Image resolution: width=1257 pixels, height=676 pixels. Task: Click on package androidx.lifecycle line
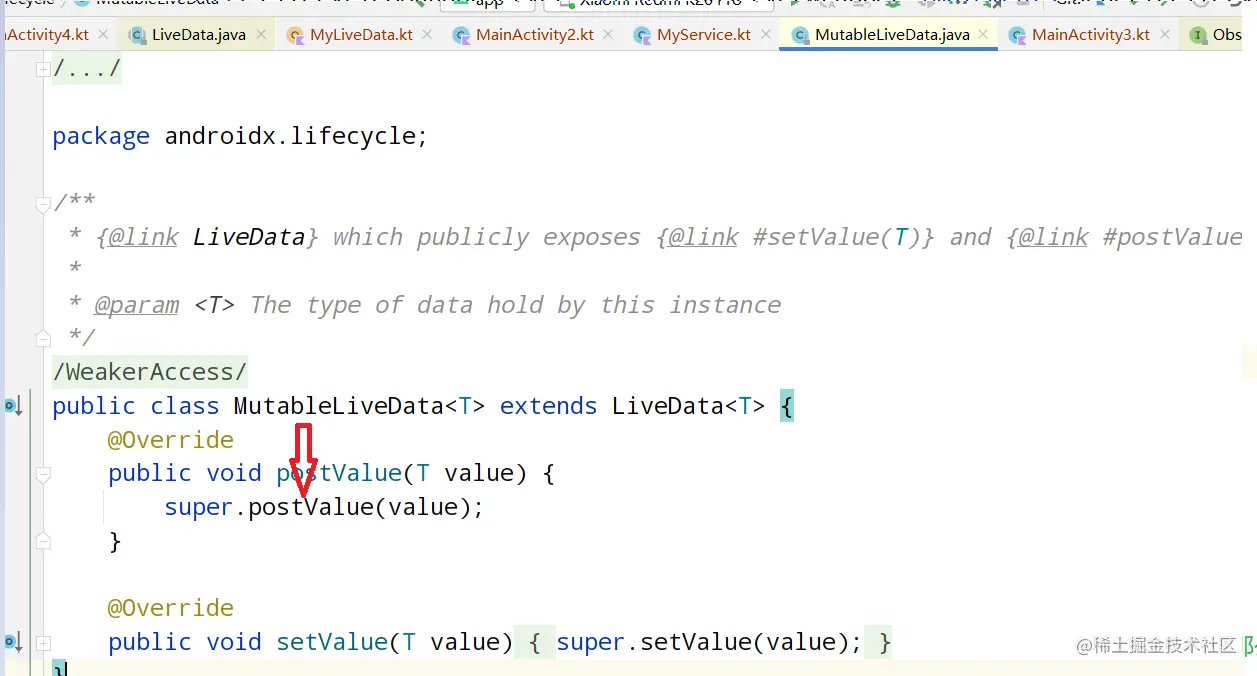pyautogui.click(x=240, y=136)
